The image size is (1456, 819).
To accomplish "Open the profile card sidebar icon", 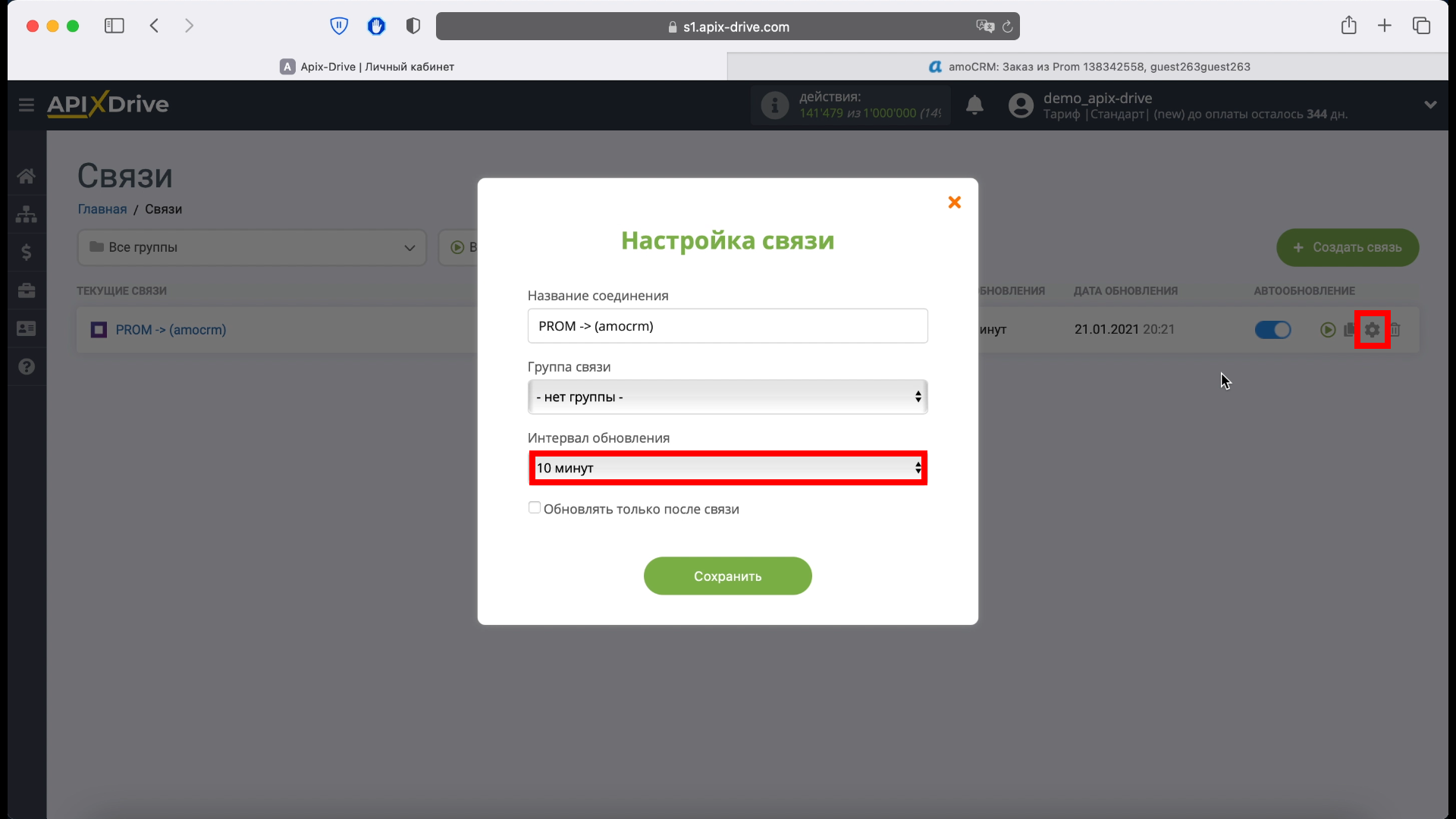I will 27,328.
